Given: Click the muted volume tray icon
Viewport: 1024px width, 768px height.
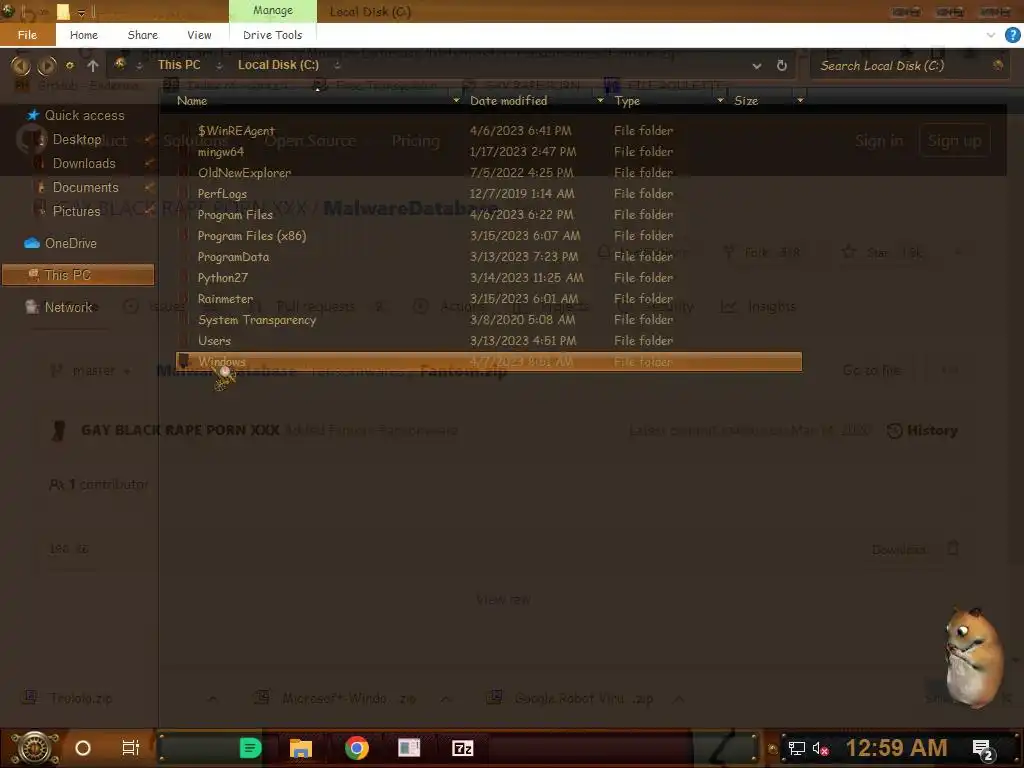Looking at the screenshot, I should pyautogui.click(x=820, y=748).
